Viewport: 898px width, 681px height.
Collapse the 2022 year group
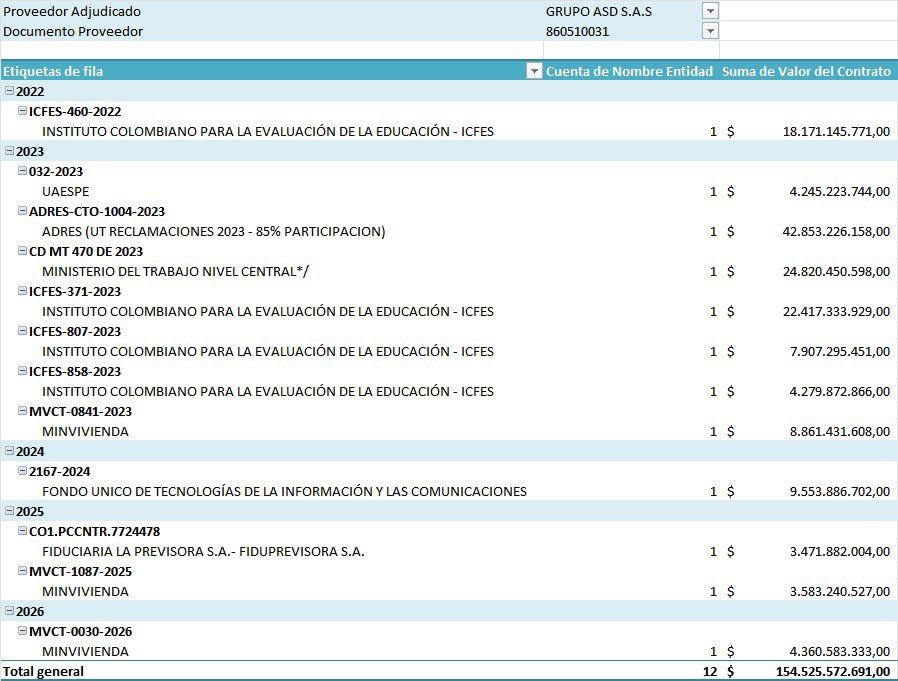(x=9, y=90)
